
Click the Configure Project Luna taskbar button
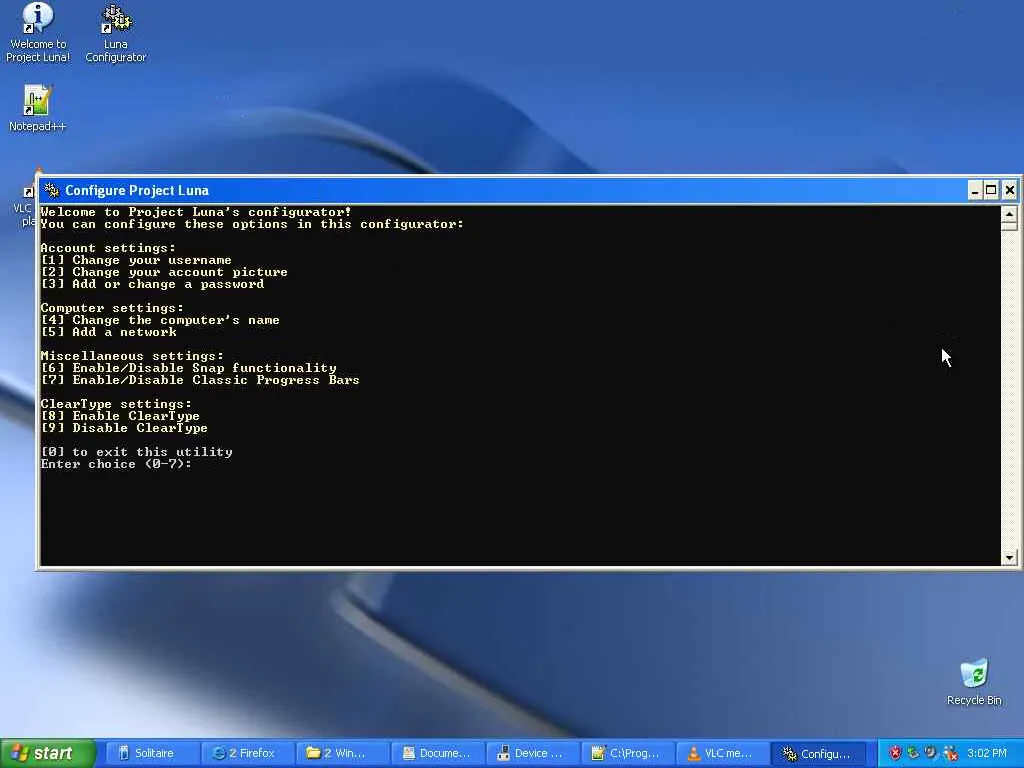tap(818, 753)
